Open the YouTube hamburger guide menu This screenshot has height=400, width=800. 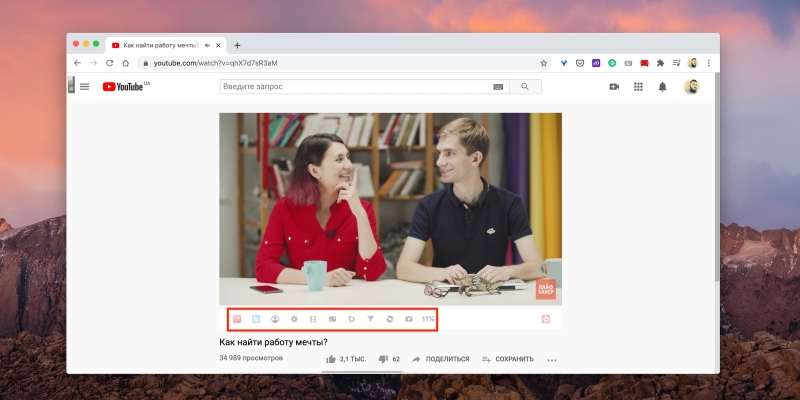tap(85, 87)
